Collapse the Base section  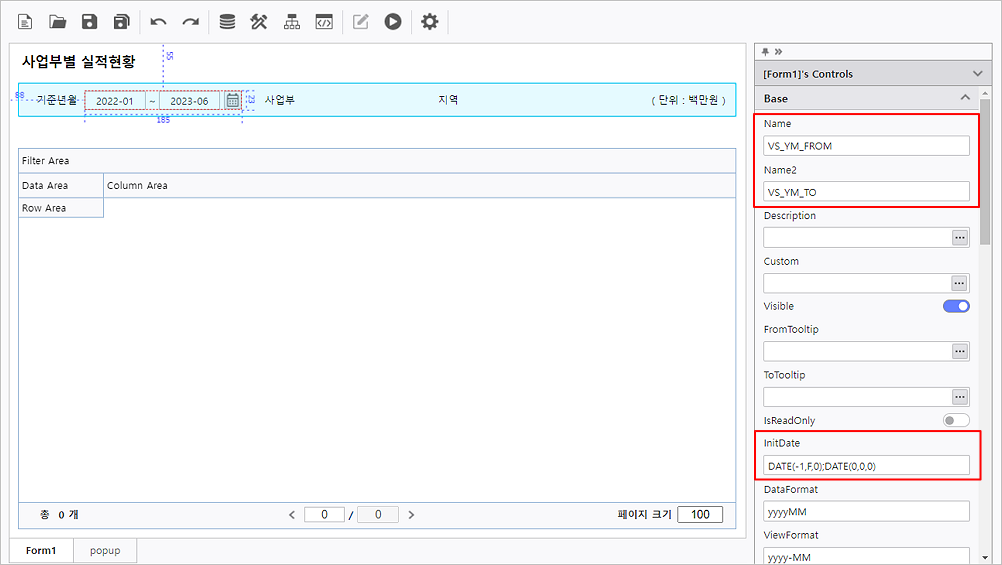click(965, 98)
